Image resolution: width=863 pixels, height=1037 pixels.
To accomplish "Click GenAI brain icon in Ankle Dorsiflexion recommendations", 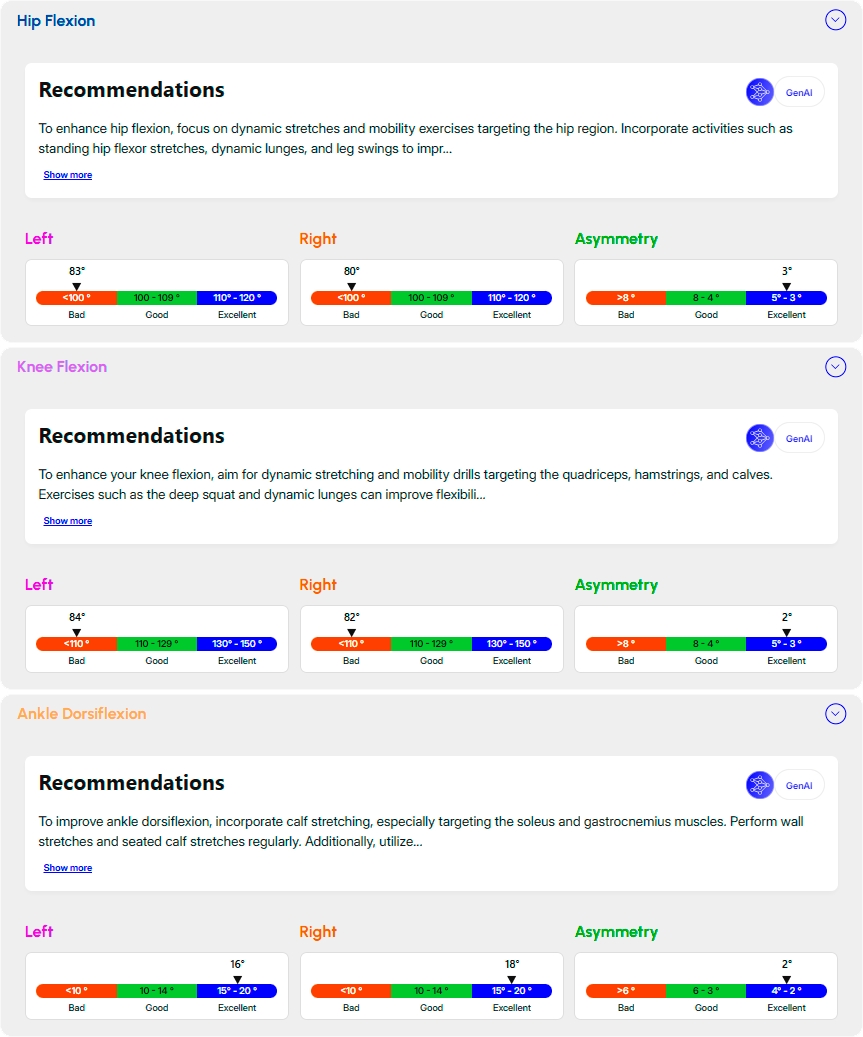I will point(760,785).
